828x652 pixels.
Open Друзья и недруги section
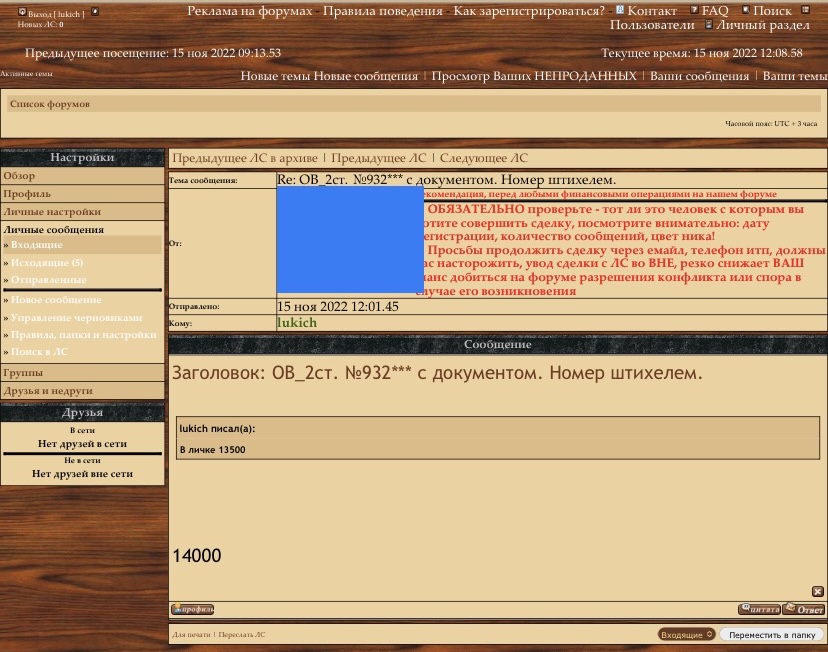click(x=48, y=391)
